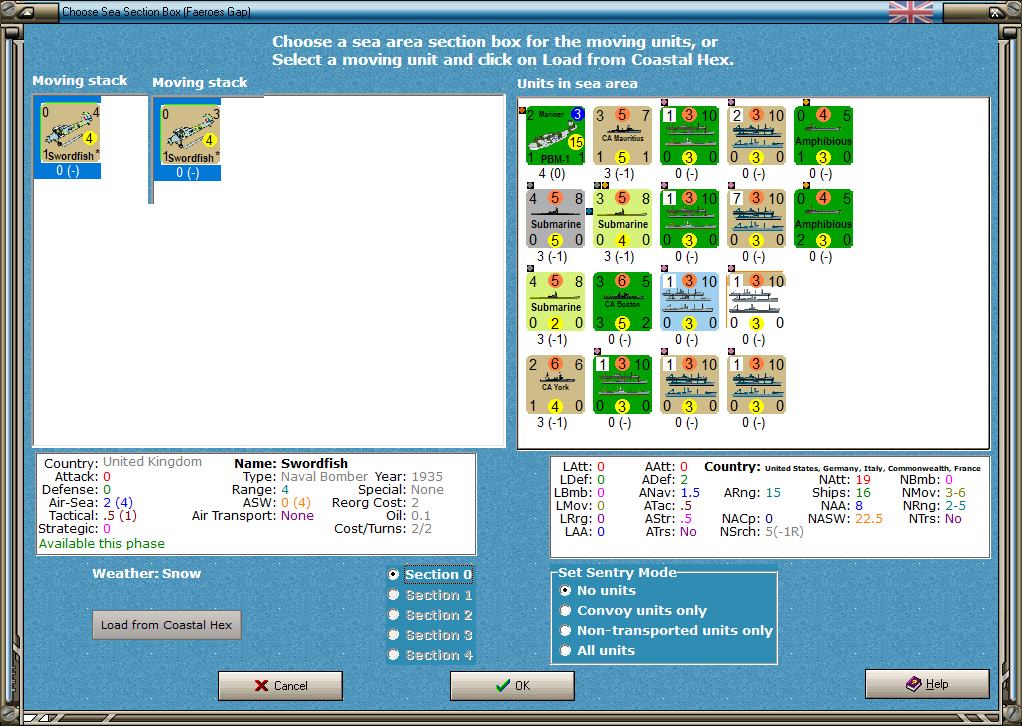1022x726 pixels.
Task: Click the 'Name: Swordfish' unit title
Action: pos(291,463)
